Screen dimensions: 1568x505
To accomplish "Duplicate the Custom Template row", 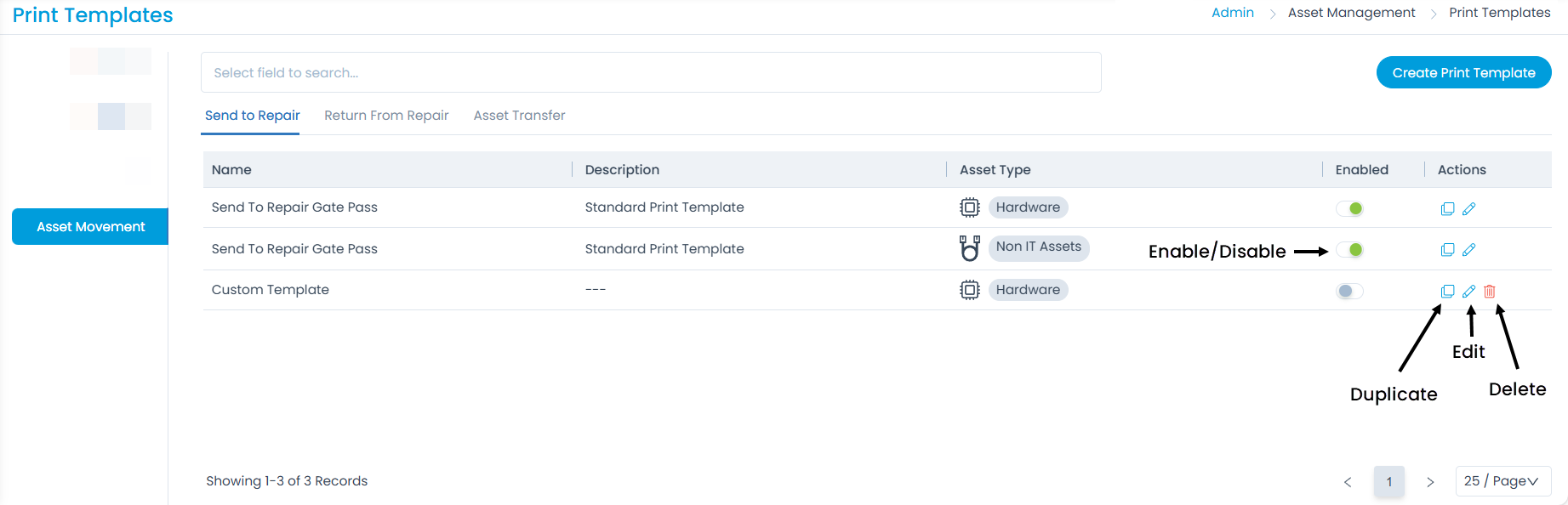I will tap(1447, 291).
